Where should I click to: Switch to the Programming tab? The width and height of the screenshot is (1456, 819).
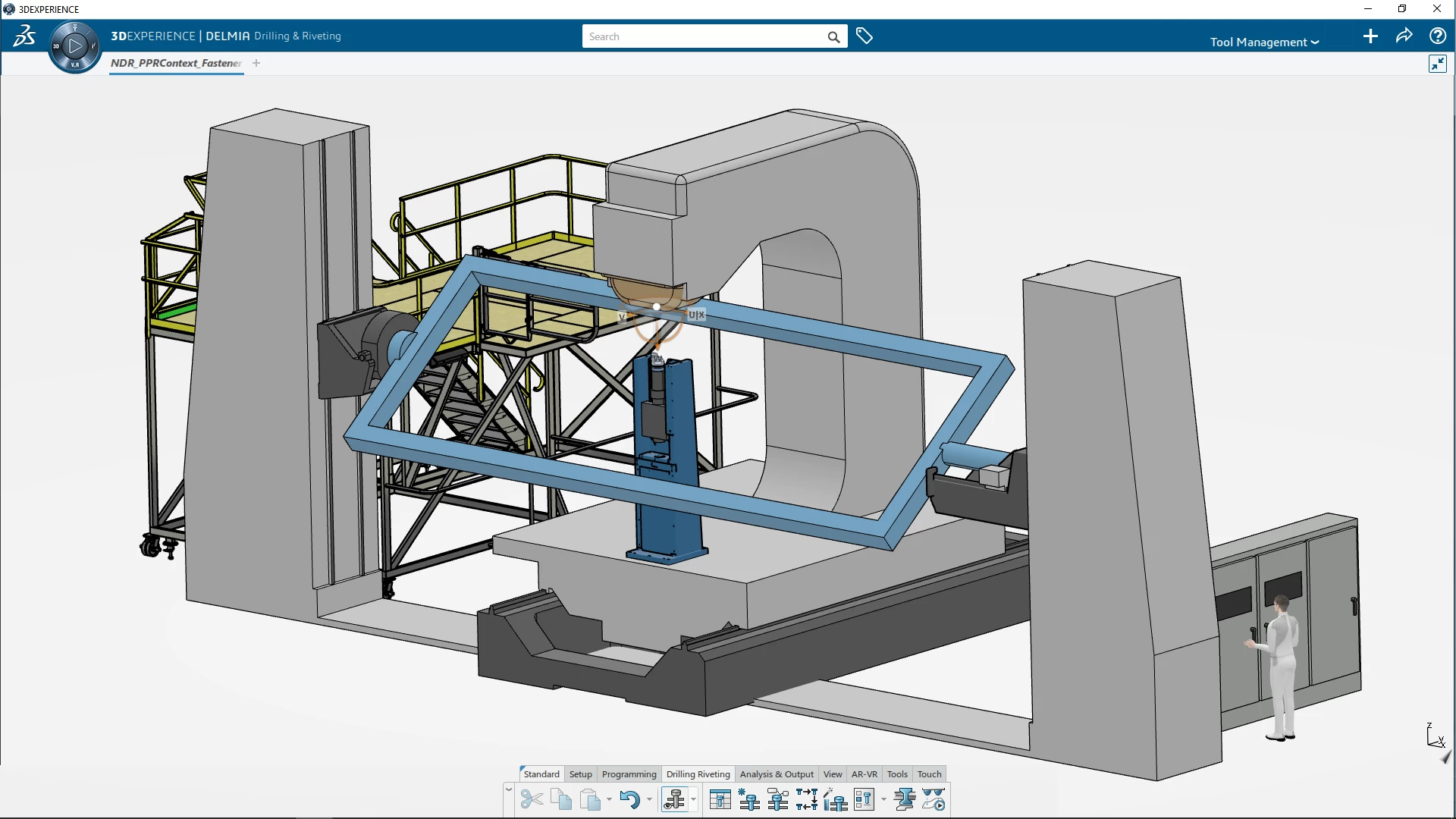point(629,774)
